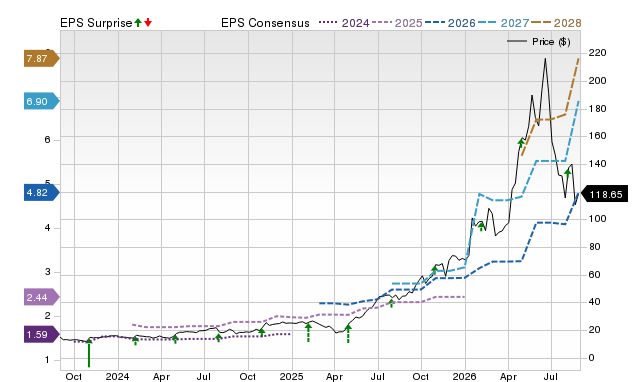Click the 2024 consensus legend entry

(x=344, y=23)
